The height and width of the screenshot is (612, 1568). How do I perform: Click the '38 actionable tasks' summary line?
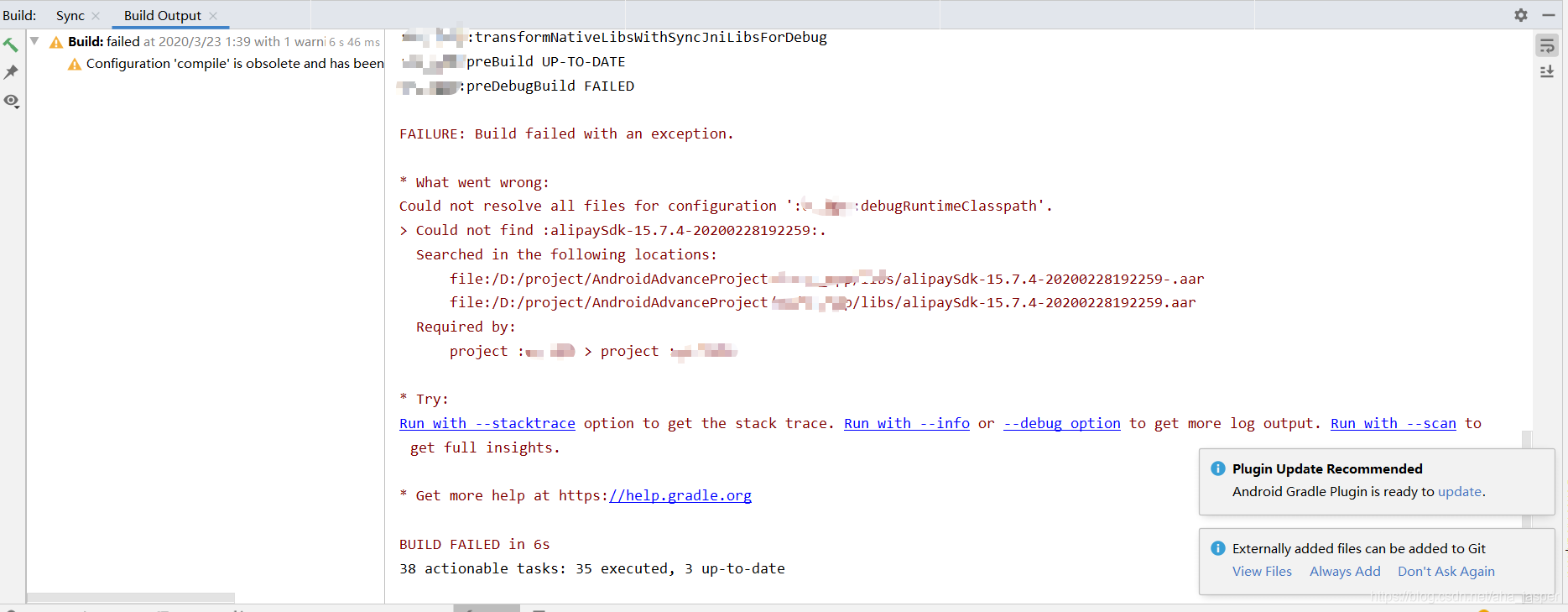pyautogui.click(x=592, y=568)
